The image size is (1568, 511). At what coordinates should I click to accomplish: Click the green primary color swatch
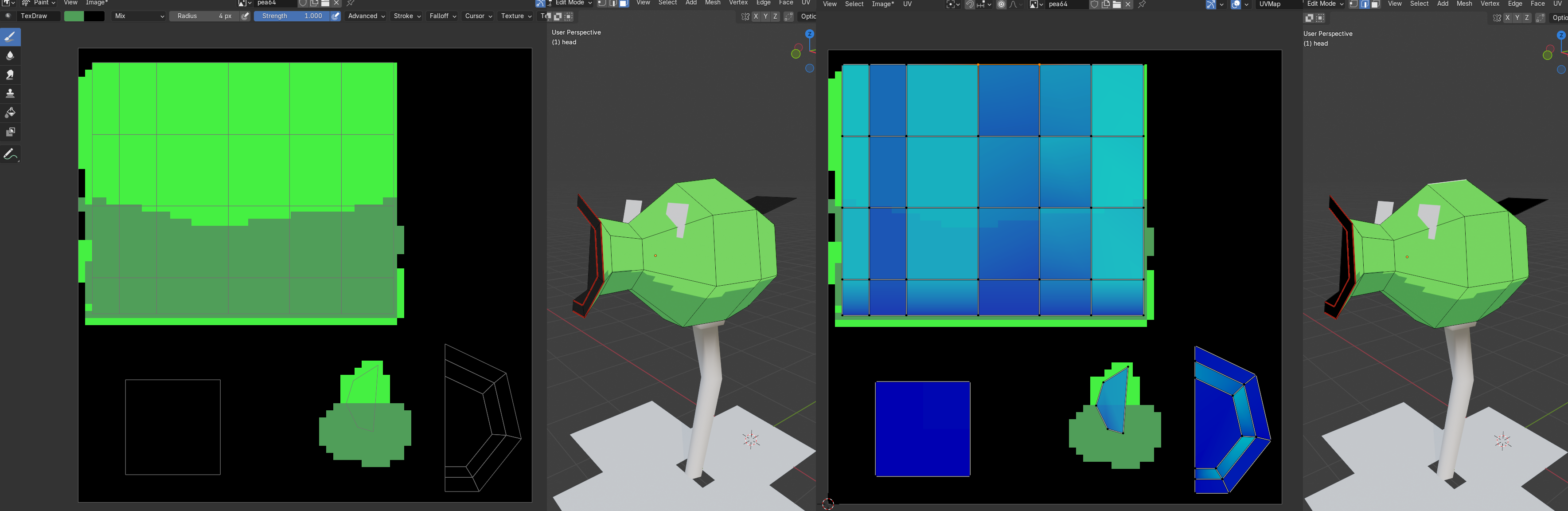[74, 16]
